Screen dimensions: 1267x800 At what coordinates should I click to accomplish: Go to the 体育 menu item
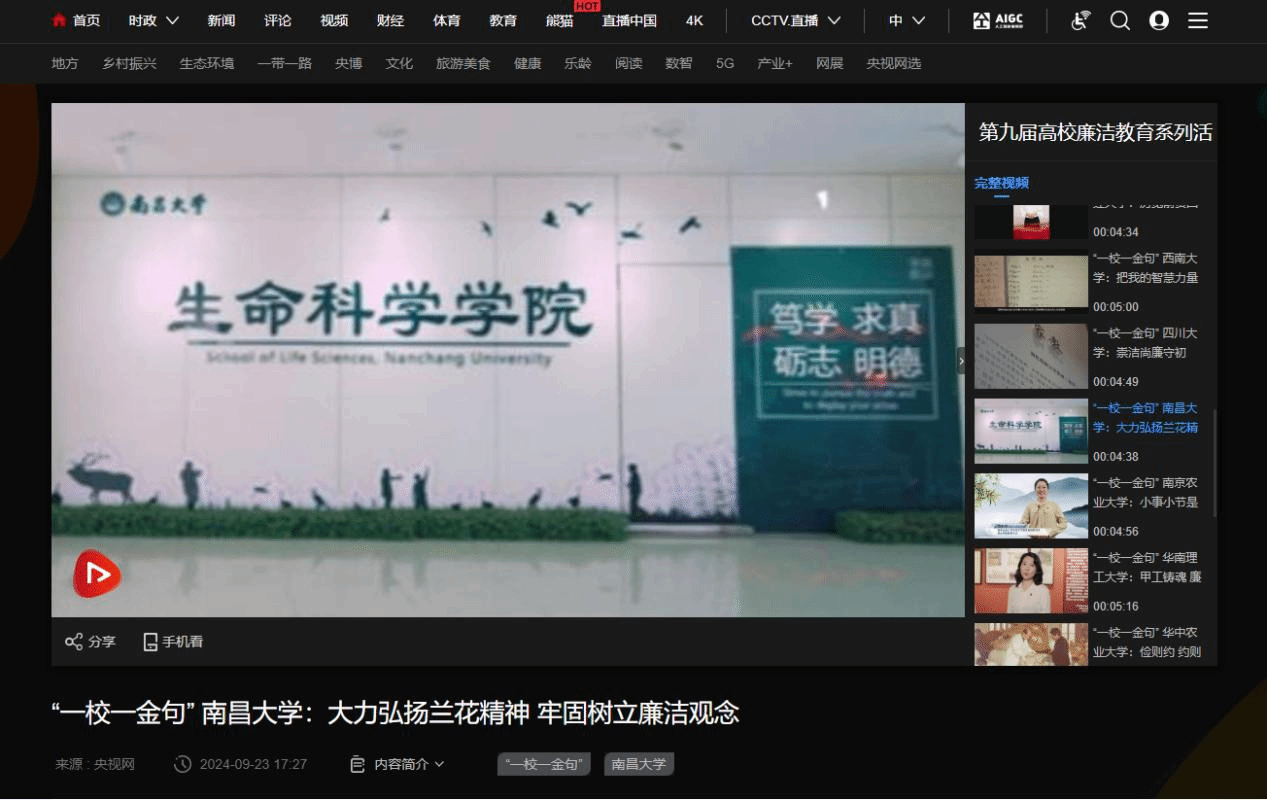pyautogui.click(x=446, y=21)
